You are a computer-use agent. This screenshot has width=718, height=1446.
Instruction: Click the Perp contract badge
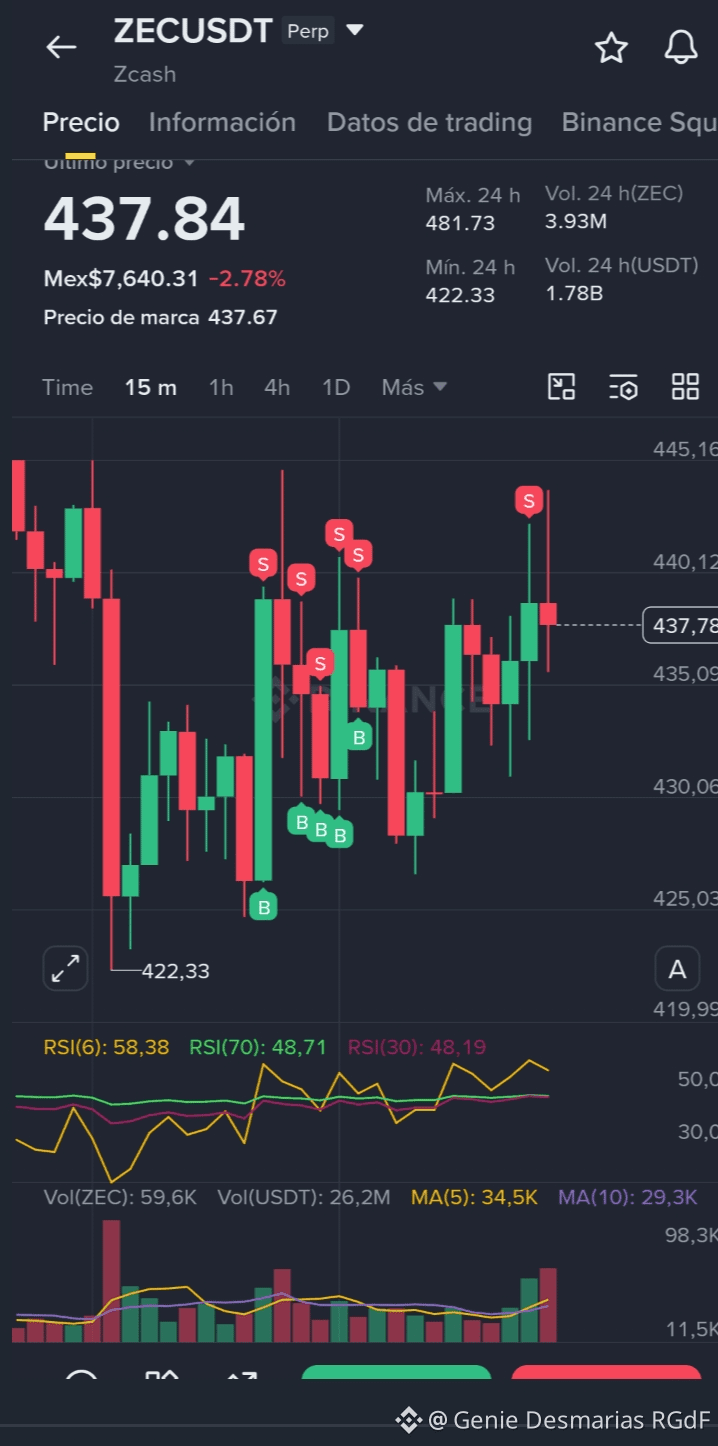coord(308,31)
